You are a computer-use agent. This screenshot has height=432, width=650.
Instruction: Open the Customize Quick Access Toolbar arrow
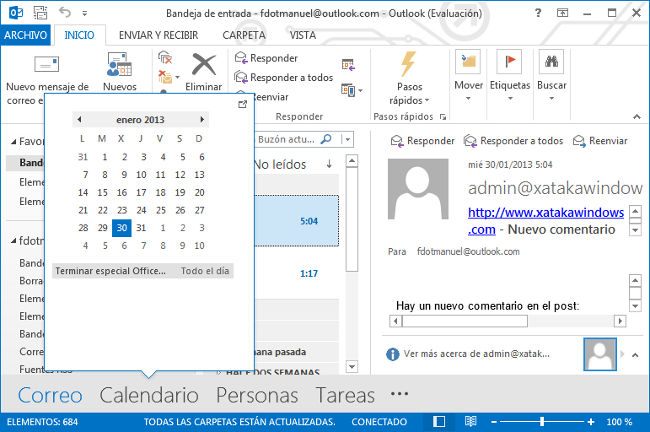pyautogui.click(x=85, y=13)
